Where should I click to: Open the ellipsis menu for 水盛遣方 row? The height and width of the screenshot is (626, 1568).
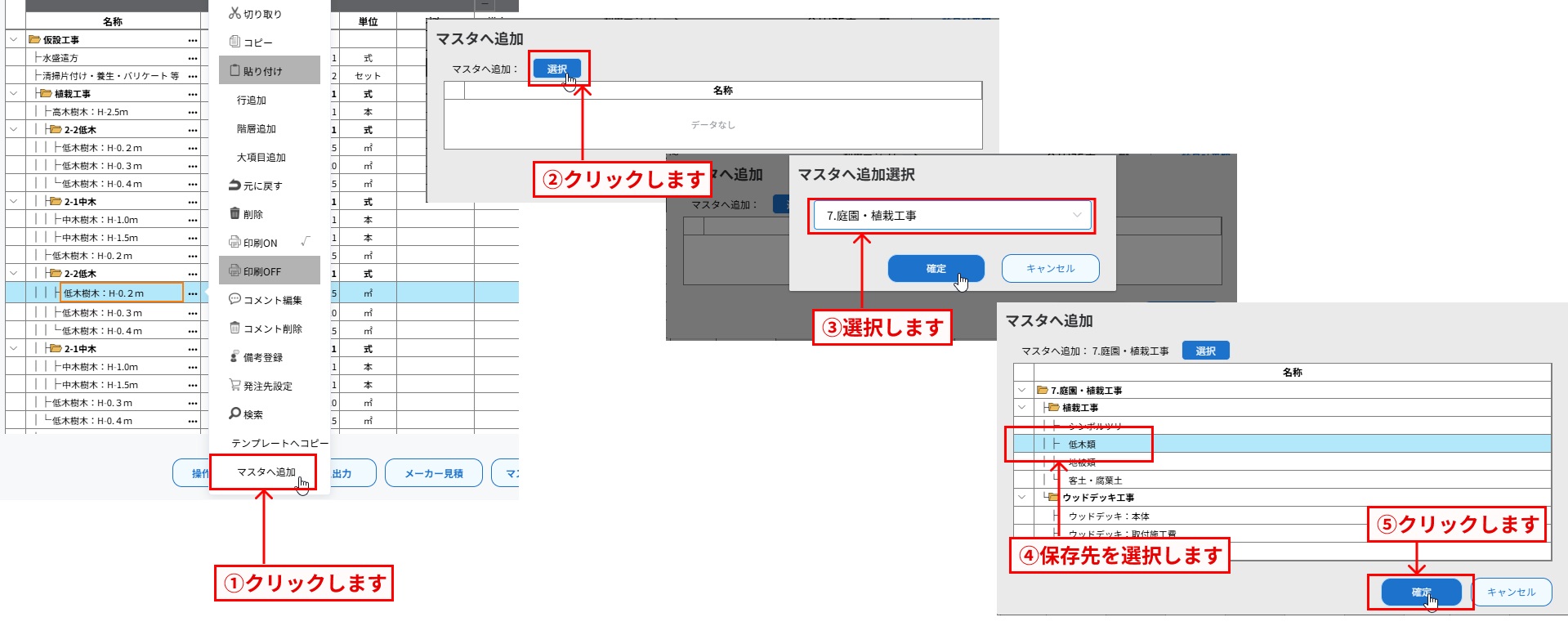193,58
